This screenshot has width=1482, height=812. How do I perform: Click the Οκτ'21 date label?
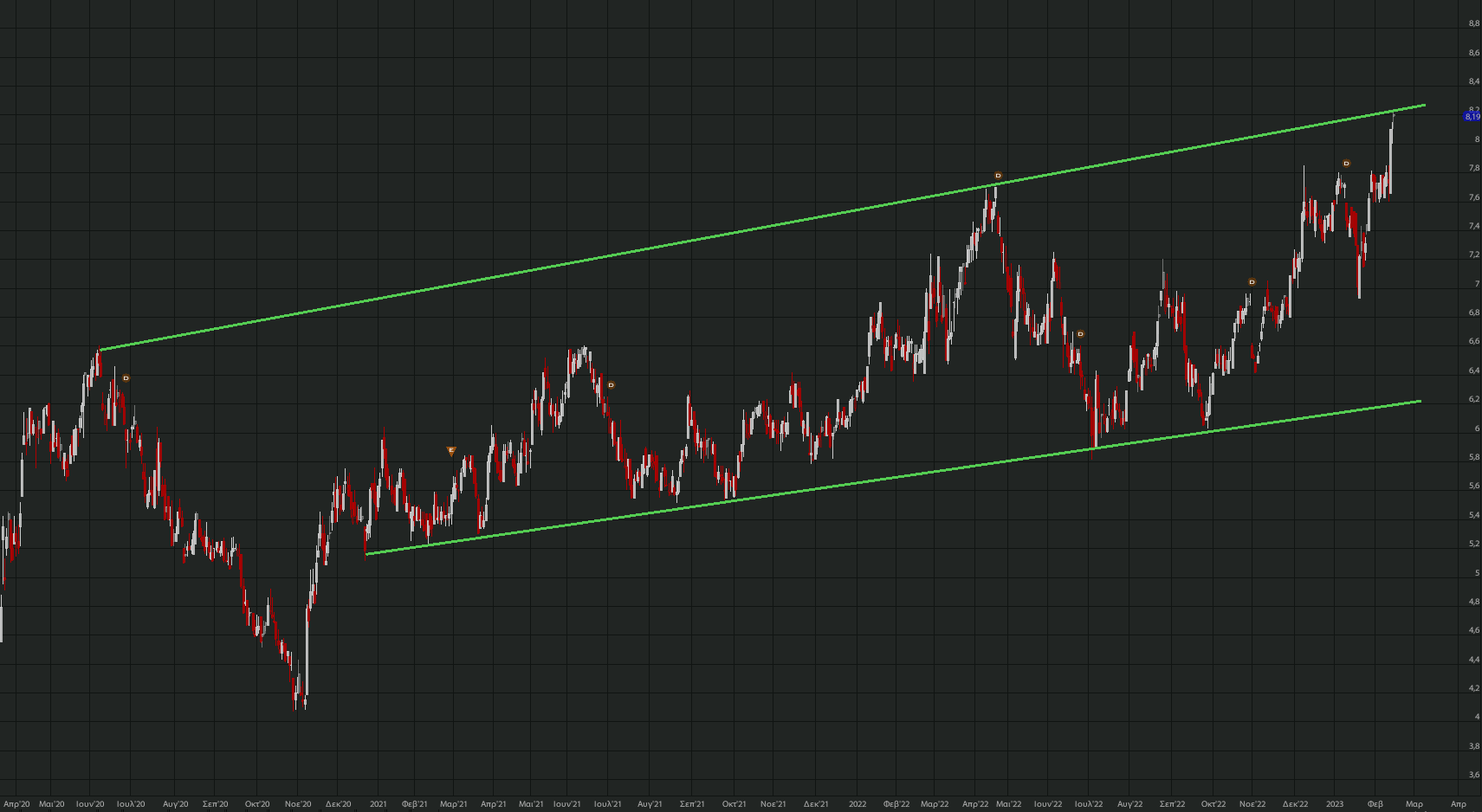(x=735, y=804)
